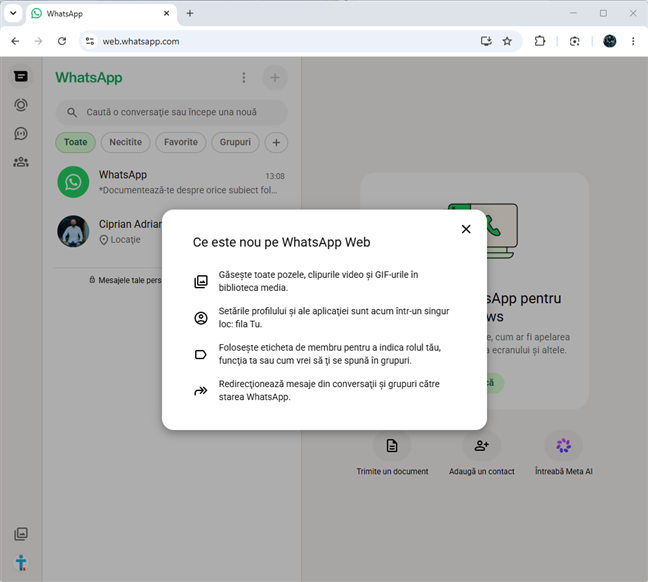Add a new list with plus chip
This screenshot has height=582, width=648.
pyautogui.click(x=276, y=143)
